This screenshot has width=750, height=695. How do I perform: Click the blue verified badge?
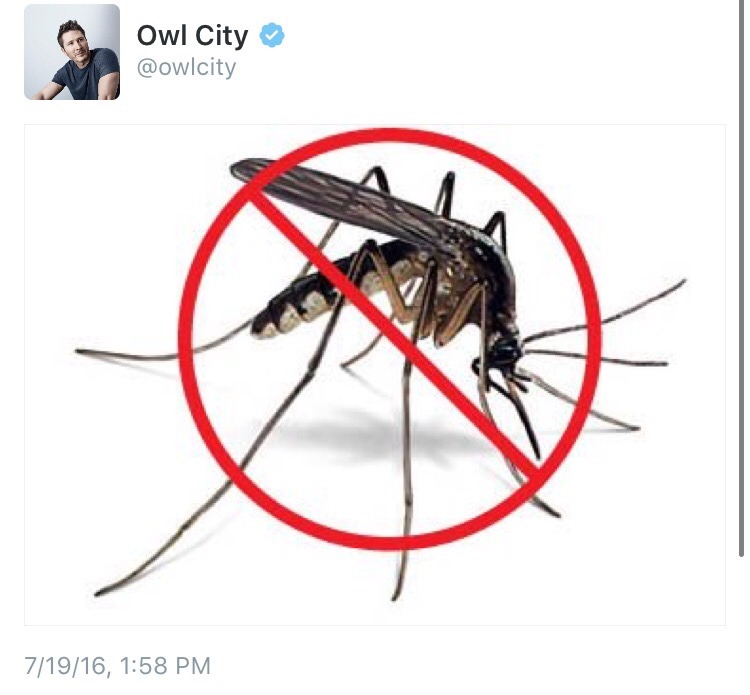point(272,35)
